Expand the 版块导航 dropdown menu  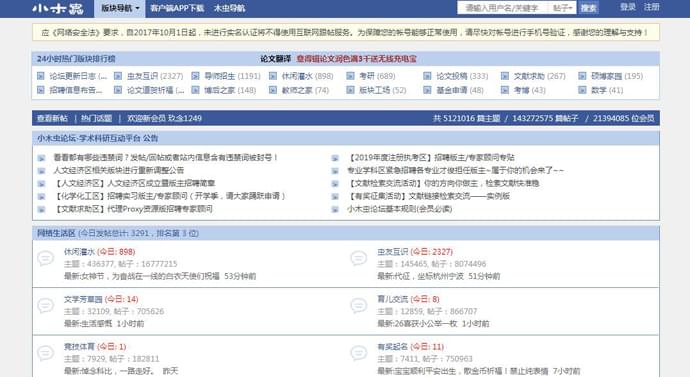pyautogui.click(x=120, y=8)
